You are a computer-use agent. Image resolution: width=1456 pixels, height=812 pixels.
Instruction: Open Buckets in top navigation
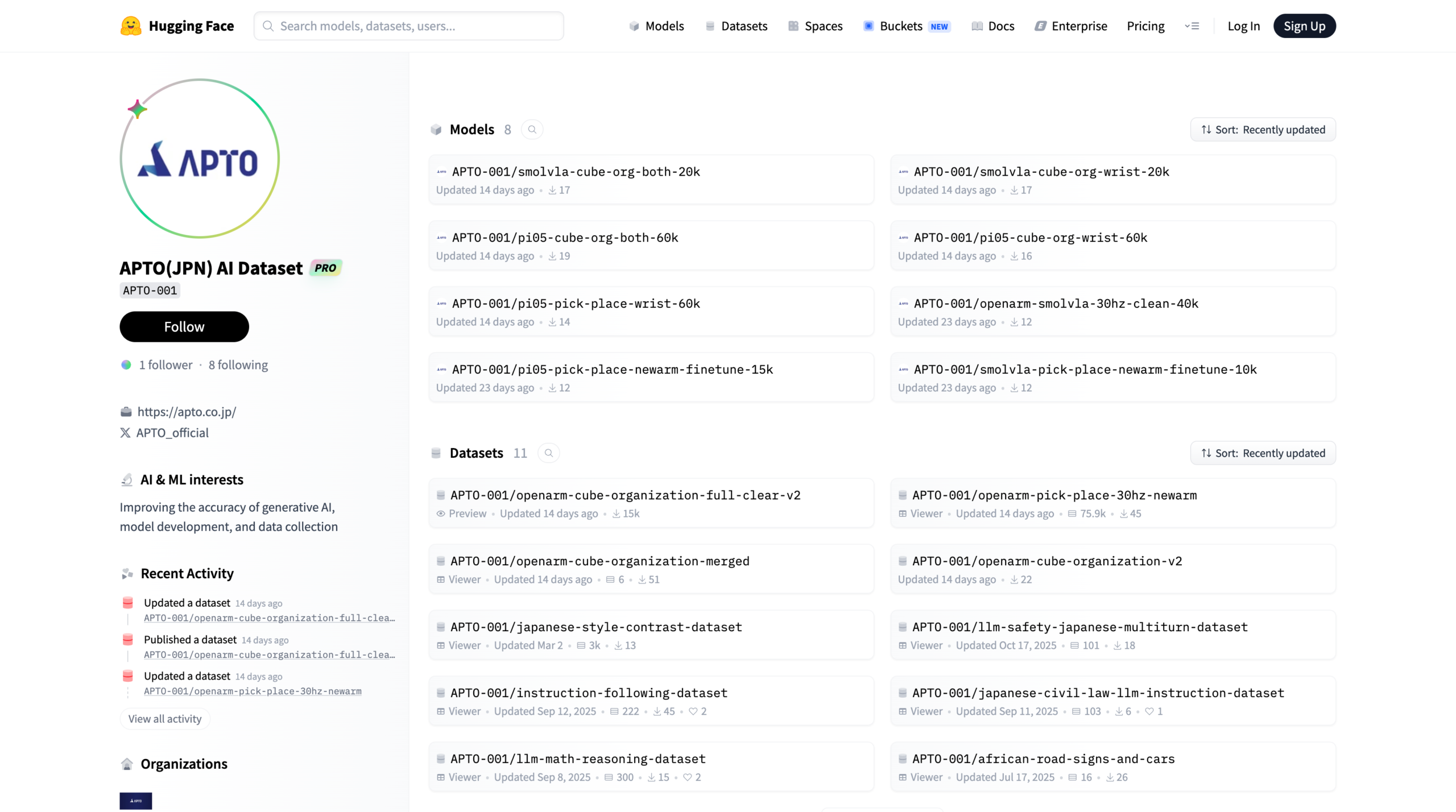click(x=907, y=26)
